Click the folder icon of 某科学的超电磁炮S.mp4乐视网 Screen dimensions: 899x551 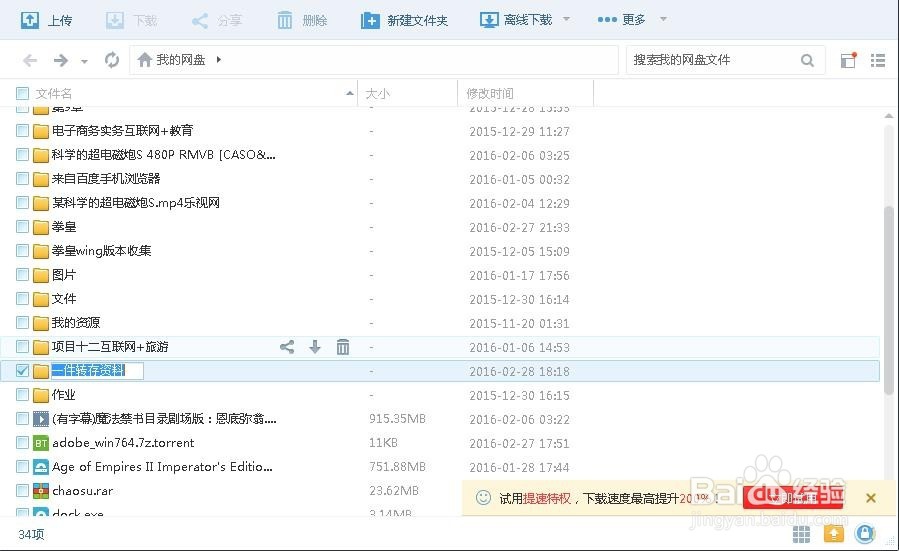41,203
